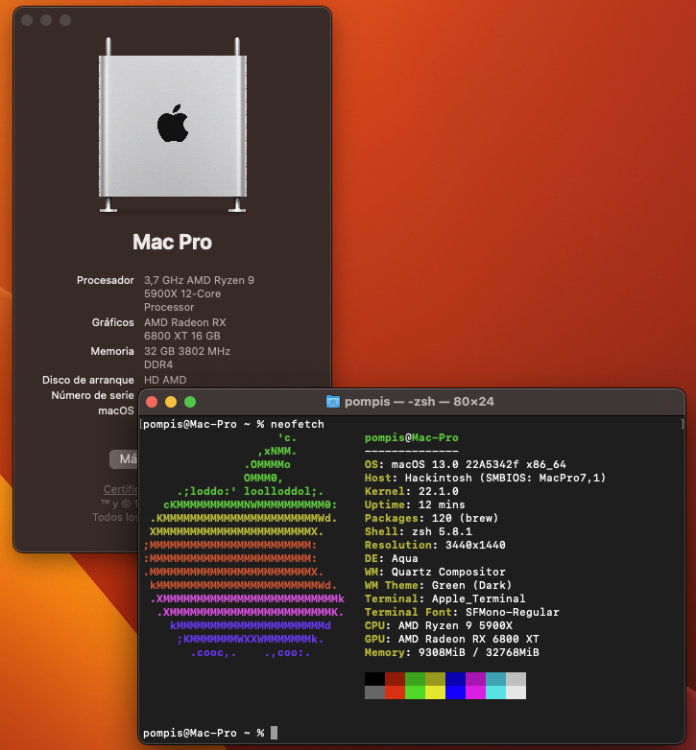This screenshot has width=696, height=750.
Task: Close the About This Mac window
Action: (x=27, y=20)
